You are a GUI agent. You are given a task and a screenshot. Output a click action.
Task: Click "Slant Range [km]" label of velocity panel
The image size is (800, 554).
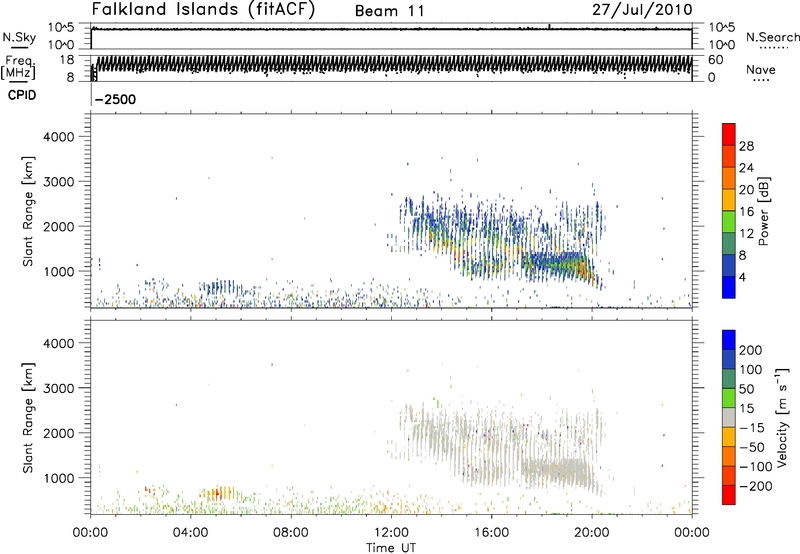[28, 418]
